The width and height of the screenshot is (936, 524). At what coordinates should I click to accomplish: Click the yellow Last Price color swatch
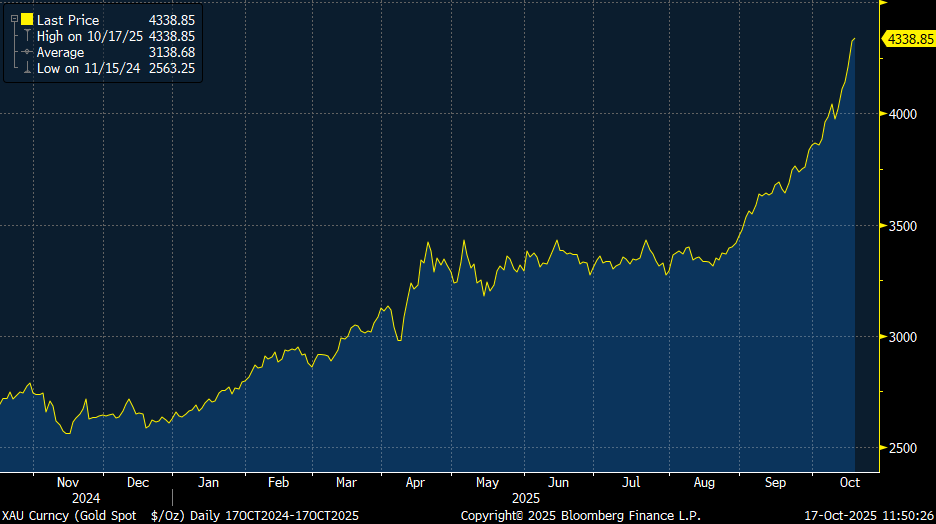click(x=26, y=19)
